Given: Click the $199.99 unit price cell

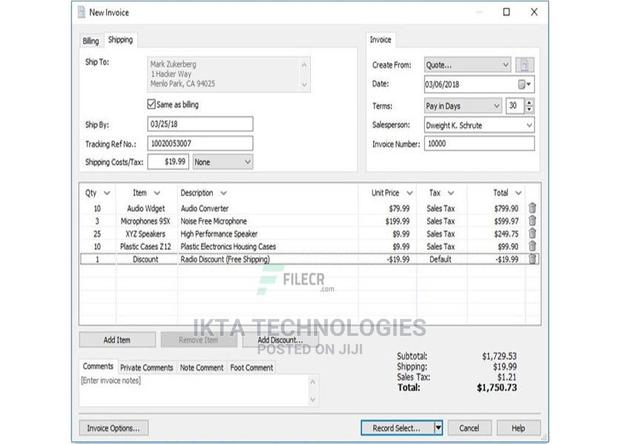Looking at the screenshot, I should pyautogui.click(x=388, y=221).
